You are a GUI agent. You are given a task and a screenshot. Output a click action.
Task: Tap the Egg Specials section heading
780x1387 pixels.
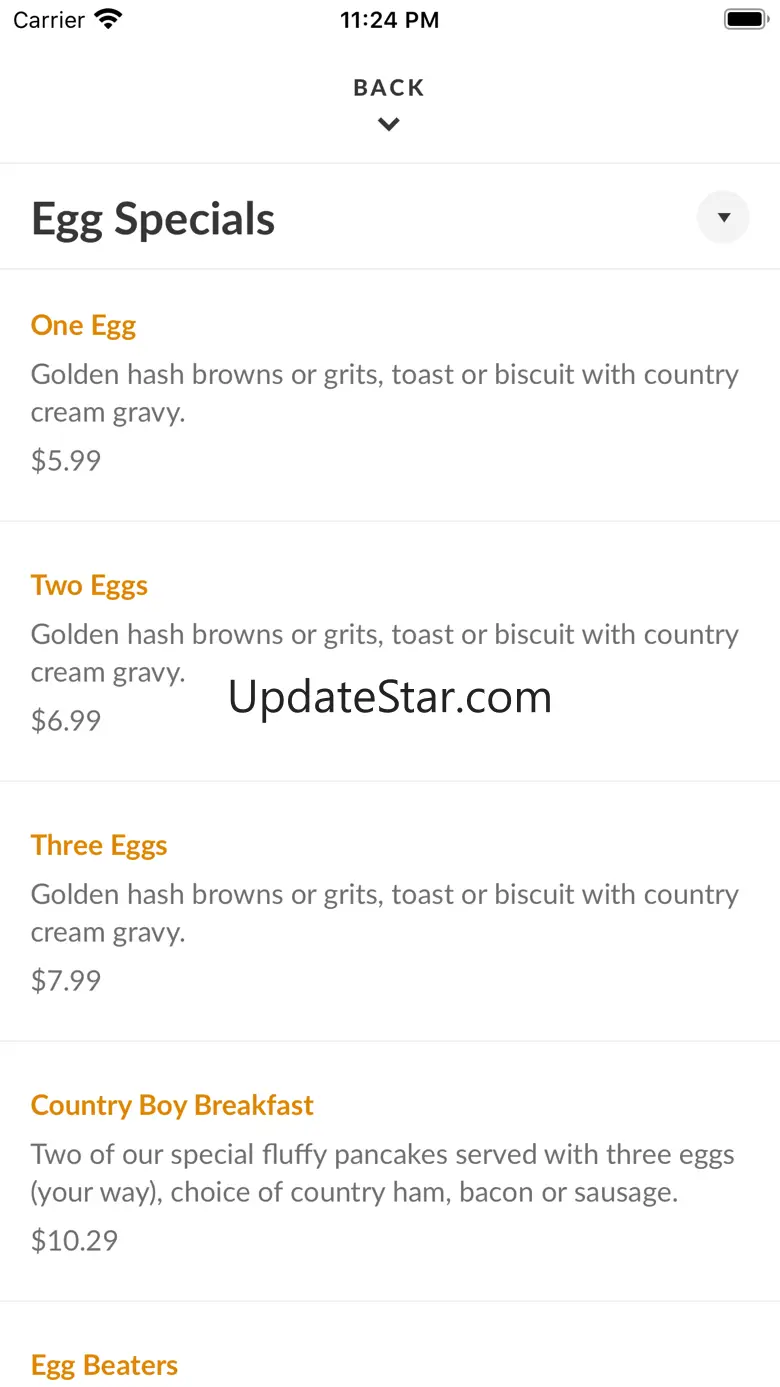(153, 219)
